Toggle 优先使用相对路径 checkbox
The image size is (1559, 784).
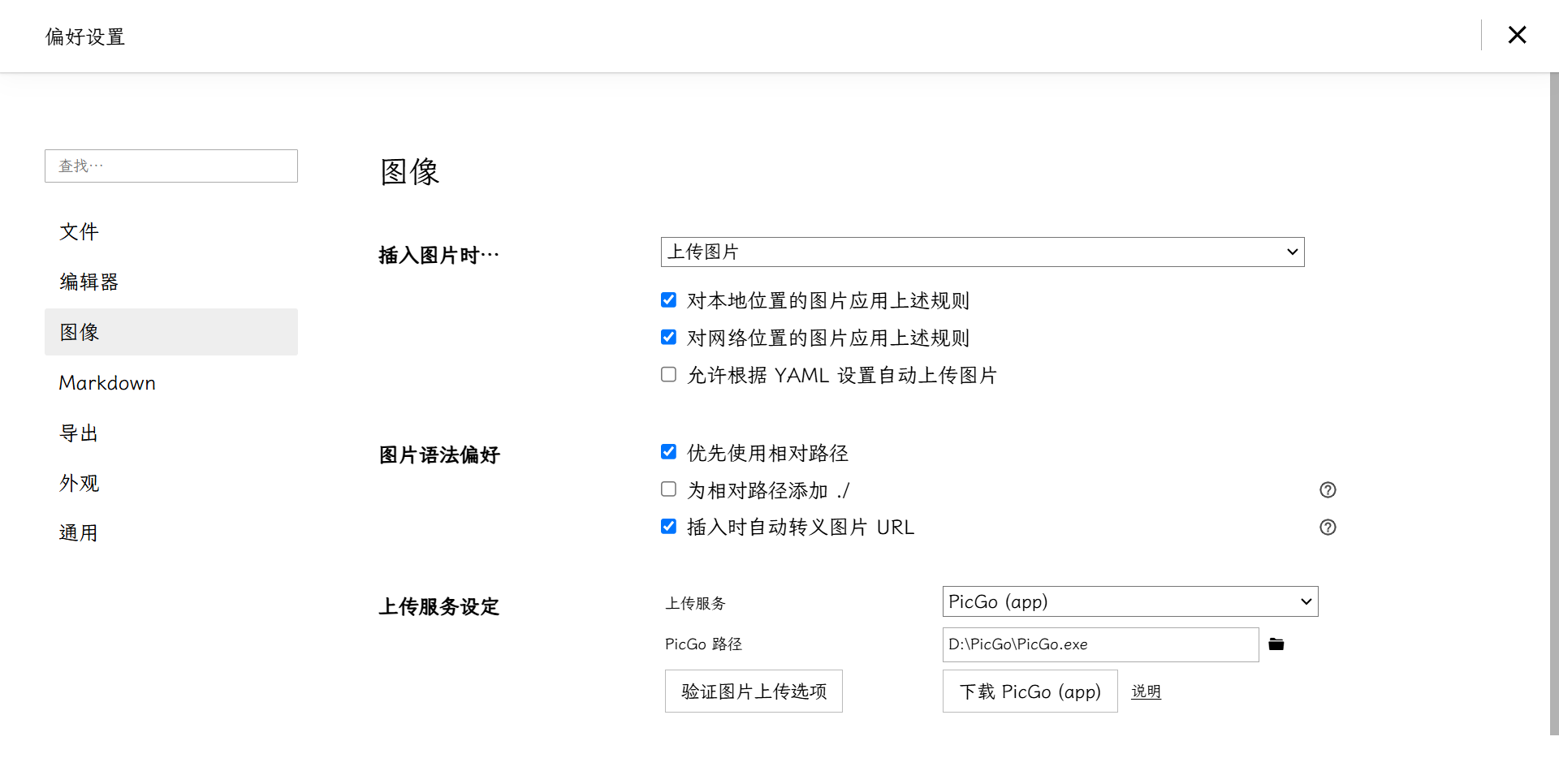pos(668,452)
